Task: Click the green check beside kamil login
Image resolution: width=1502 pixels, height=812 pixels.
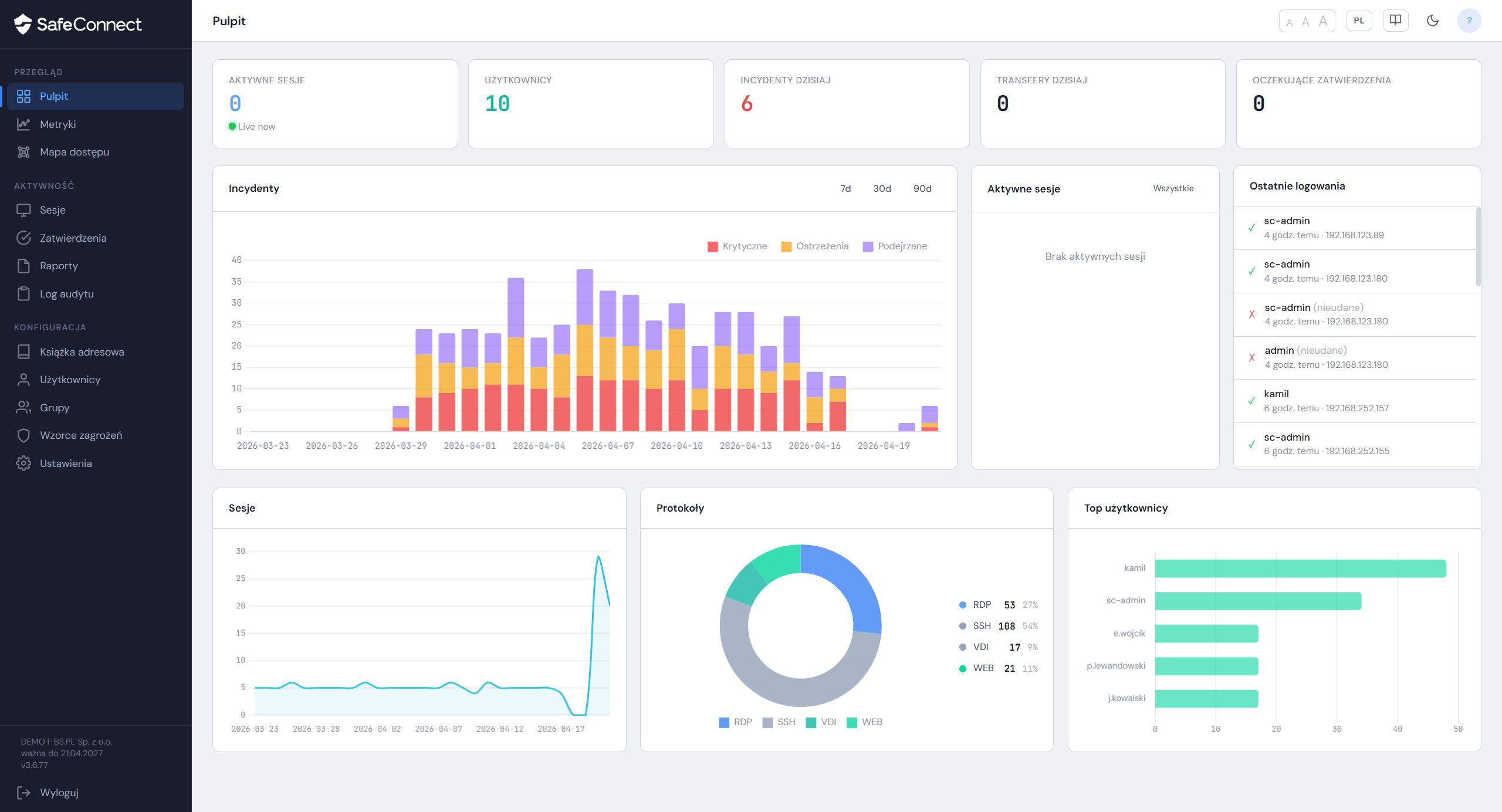Action: (x=1251, y=401)
